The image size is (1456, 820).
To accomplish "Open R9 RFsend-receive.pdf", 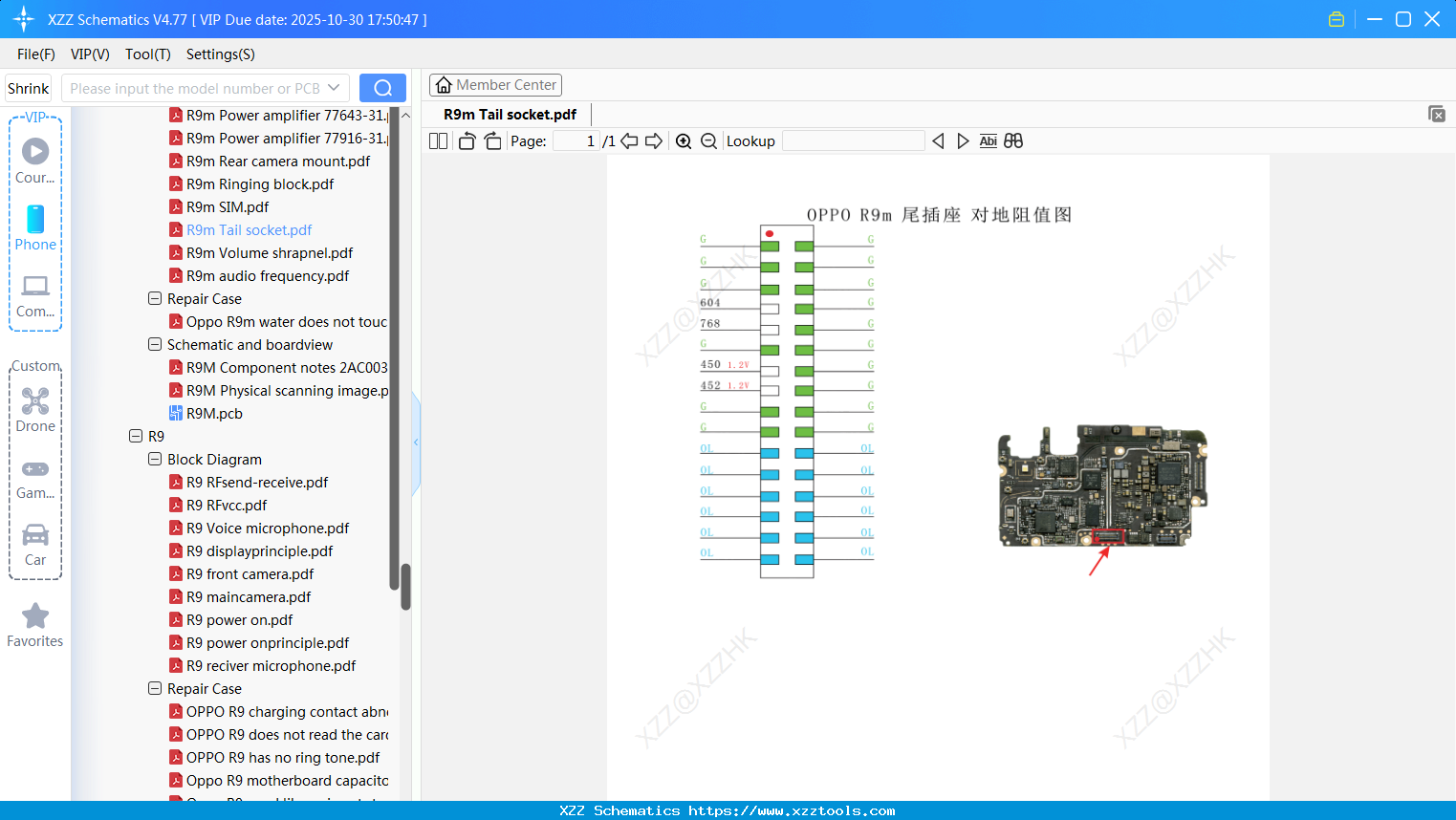I will 257,483.
